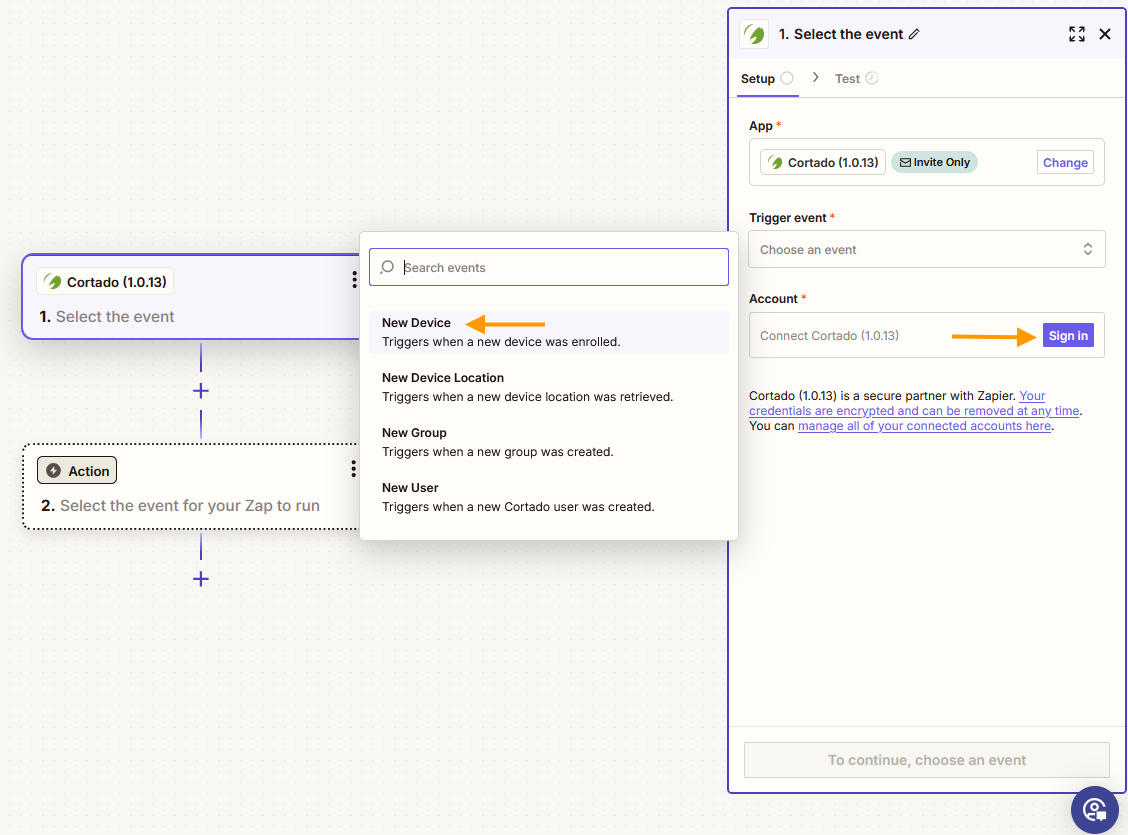Viewport: 1128px width, 835px height.
Task: Click the Trigger event dropdown arrows
Action: [1088, 249]
